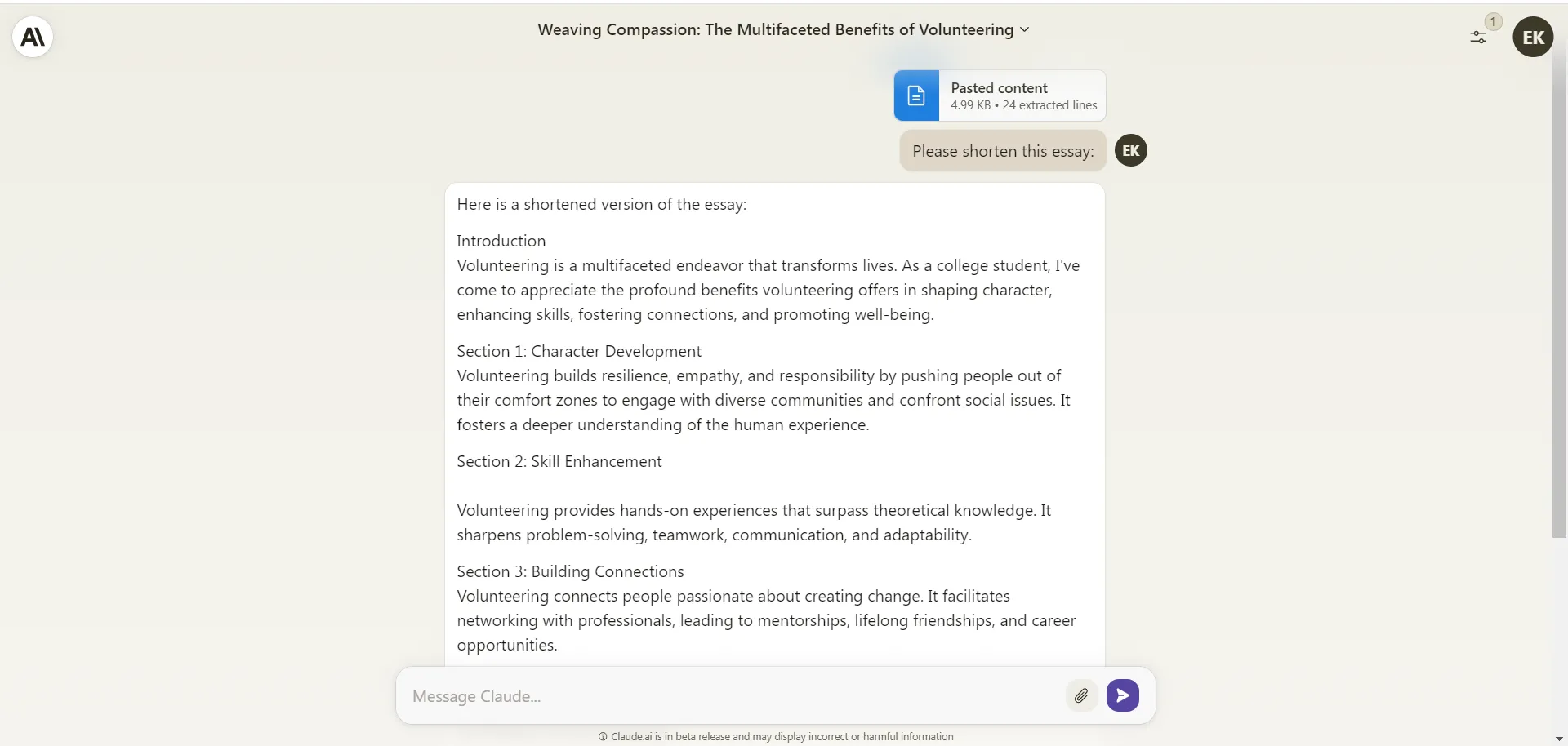Open the EK account avatar menu
1568x746 pixels.
click(1533, 37)
